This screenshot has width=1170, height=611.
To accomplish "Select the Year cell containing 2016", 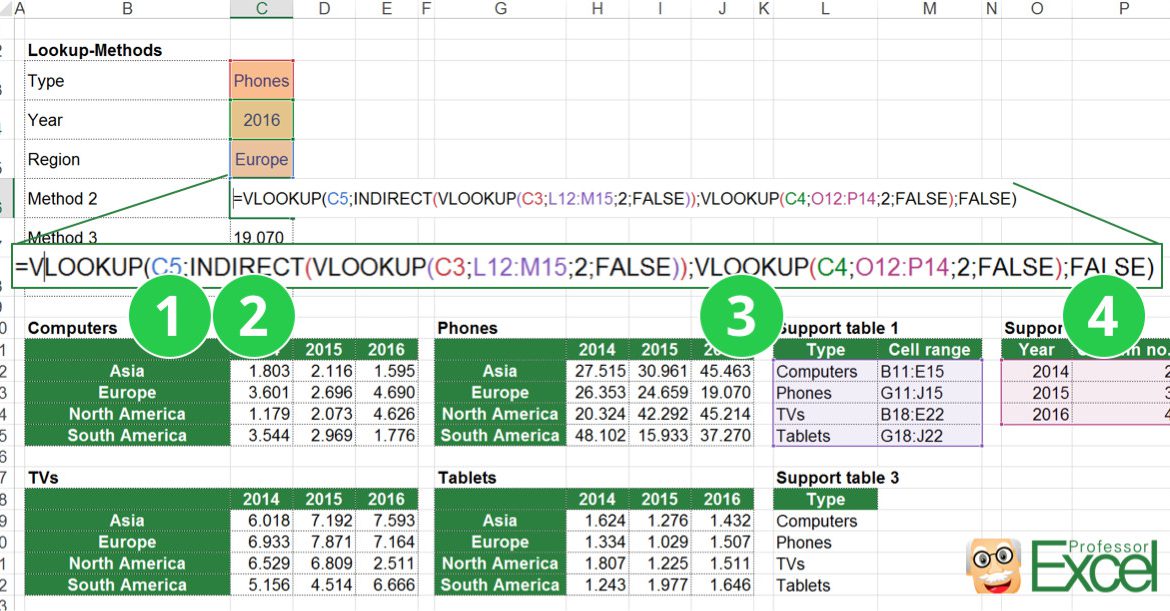I will [260, 119].
